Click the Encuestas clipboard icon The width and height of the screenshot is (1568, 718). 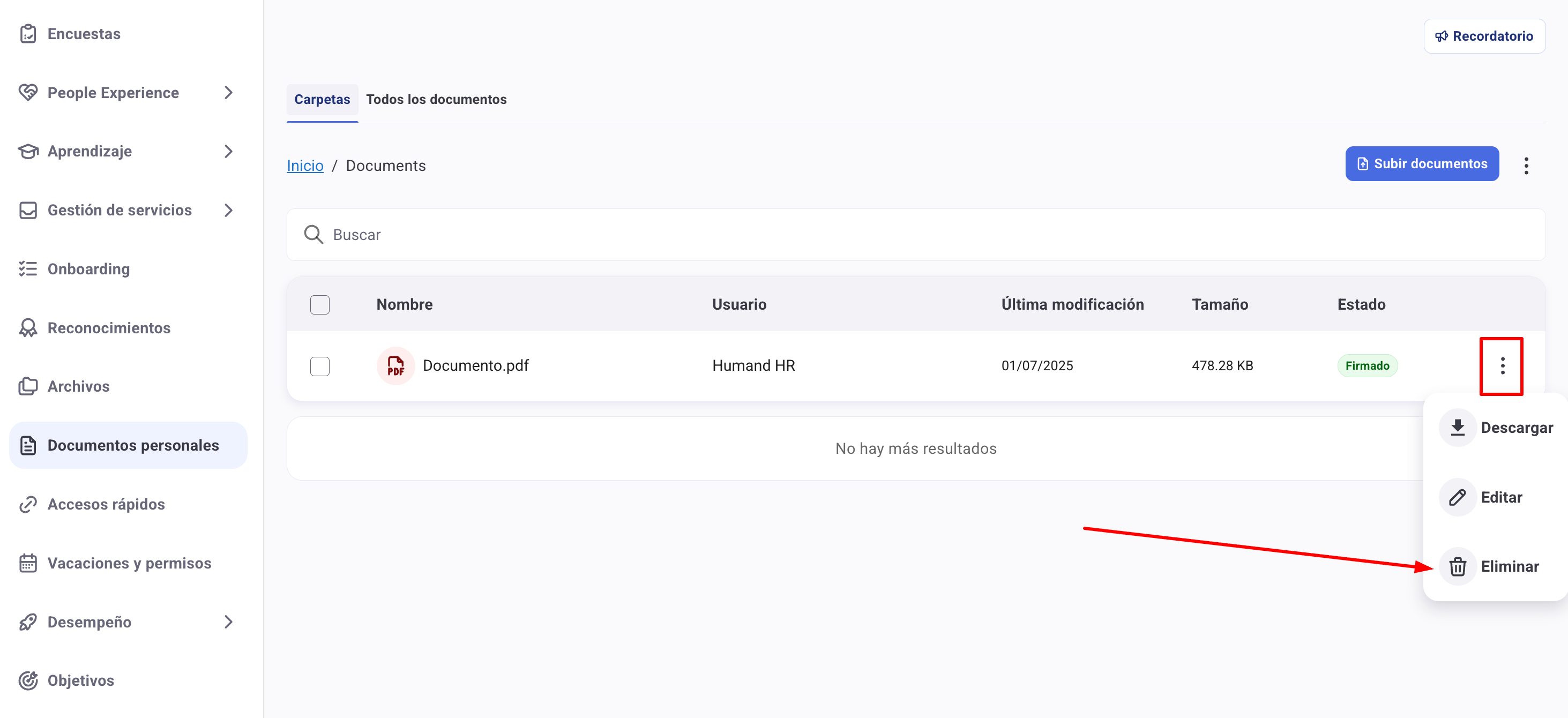(x=28, y=34)
